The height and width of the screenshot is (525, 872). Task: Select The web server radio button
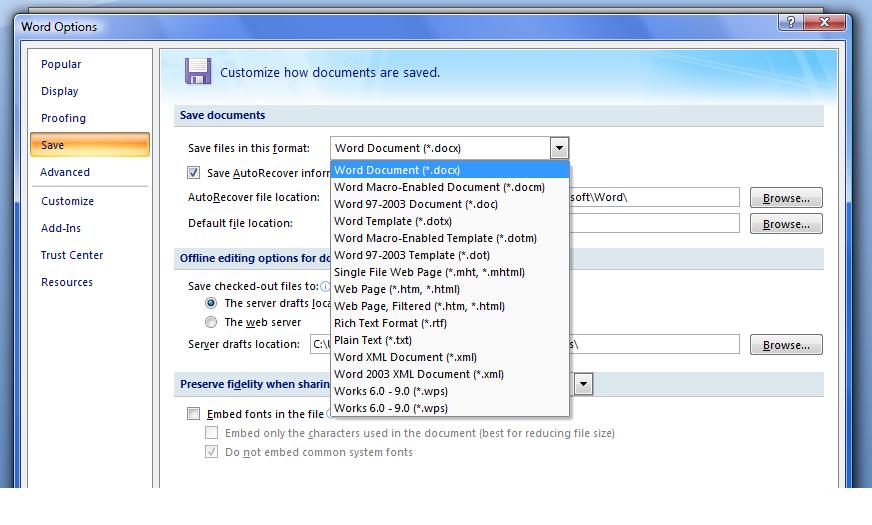point(211,322)
